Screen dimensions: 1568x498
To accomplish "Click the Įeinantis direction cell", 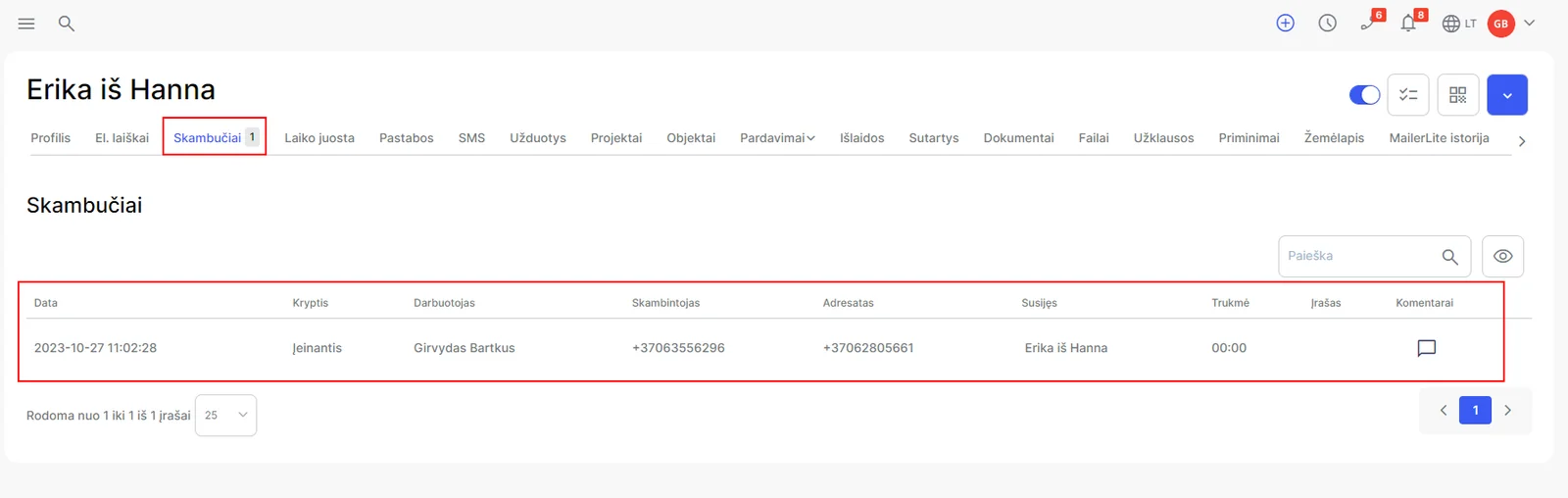I will tap(318, 348).
